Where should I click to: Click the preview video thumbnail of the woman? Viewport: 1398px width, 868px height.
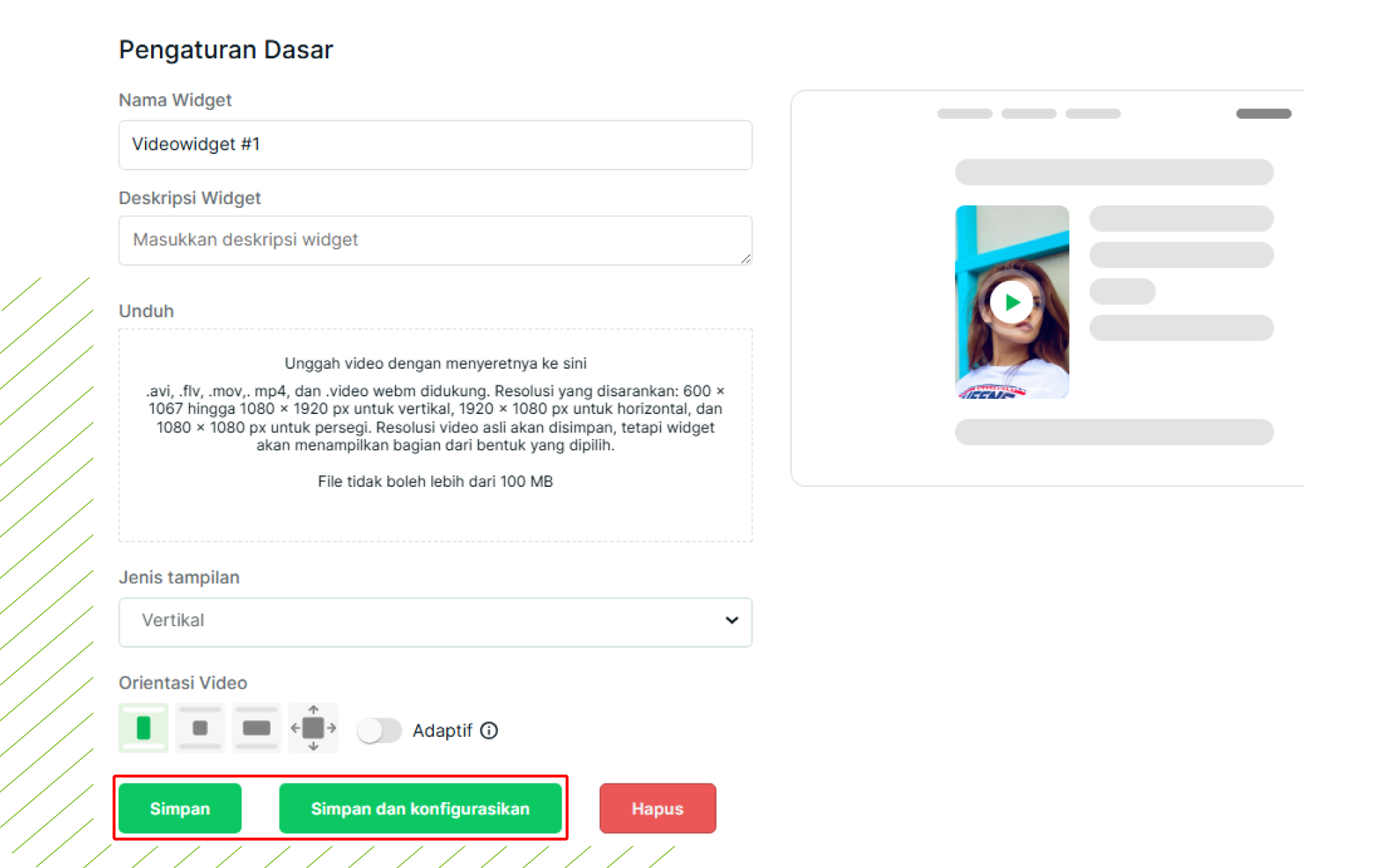point(1012,301)
